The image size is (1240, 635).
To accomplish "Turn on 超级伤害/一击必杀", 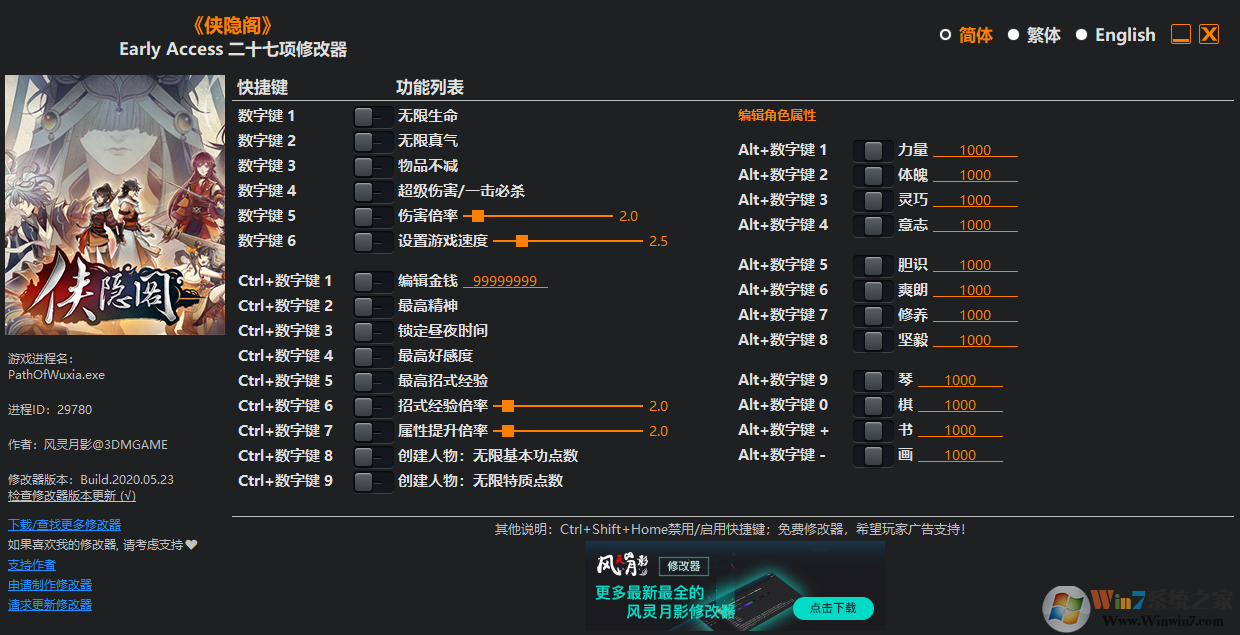I will click(x=372, y=191).
